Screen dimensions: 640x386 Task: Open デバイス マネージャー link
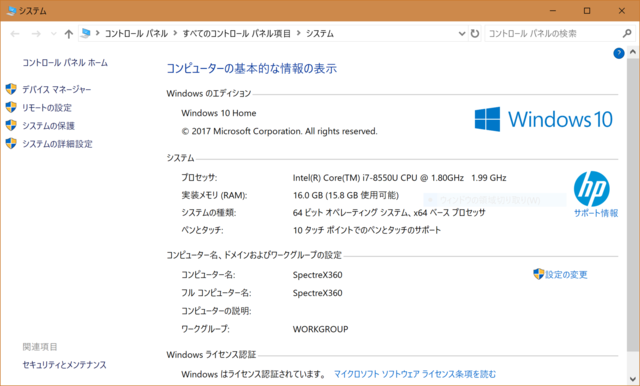57,89
